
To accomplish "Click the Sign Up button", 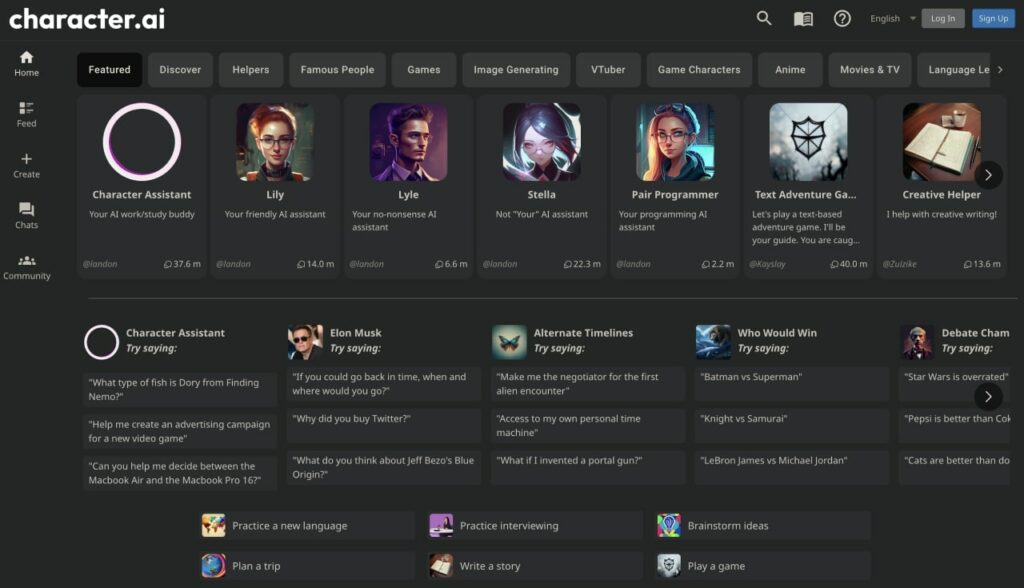I will (x=993, y=18).
